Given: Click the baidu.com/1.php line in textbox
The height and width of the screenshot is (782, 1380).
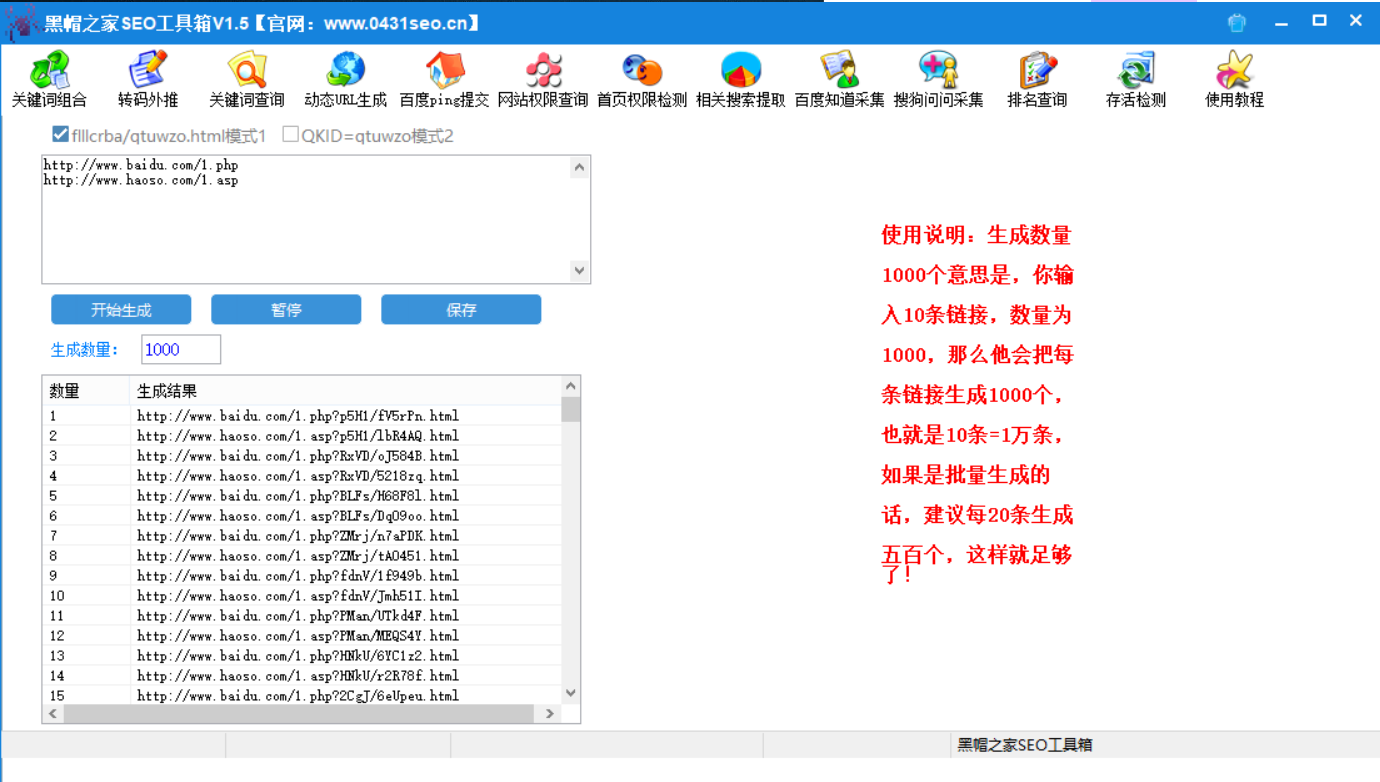Looking at the screenshot, I should click(x=141, y=165).
